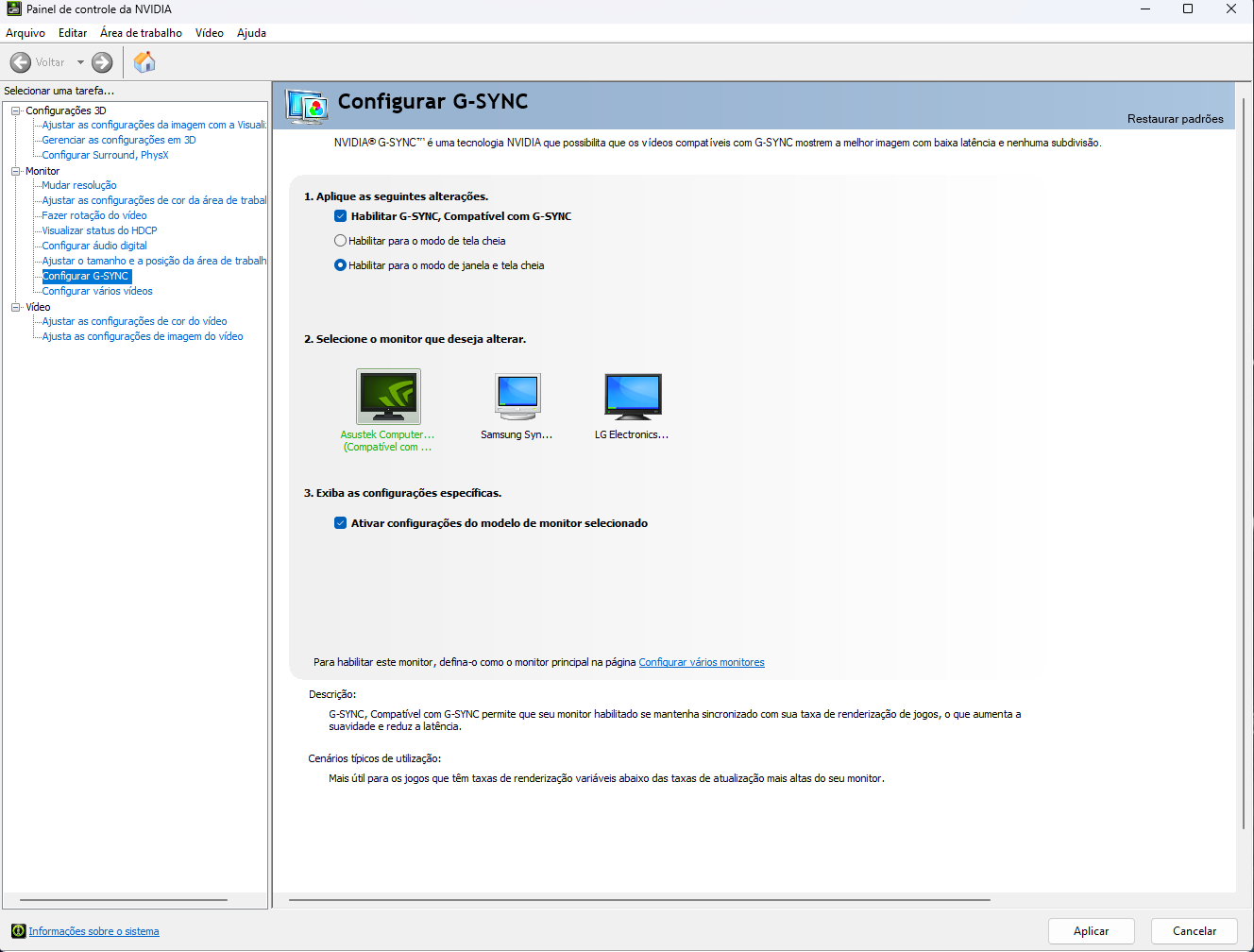
Task: Open Configurar áudio digital
Action: [94, 246]
